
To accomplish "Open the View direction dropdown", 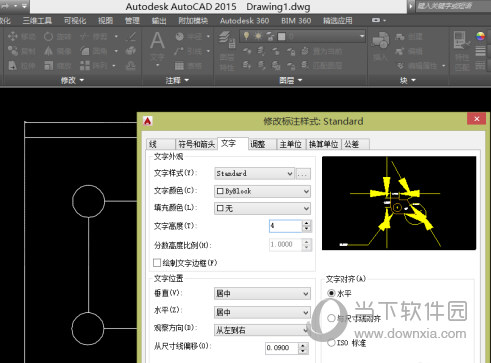I will (262, 330).
